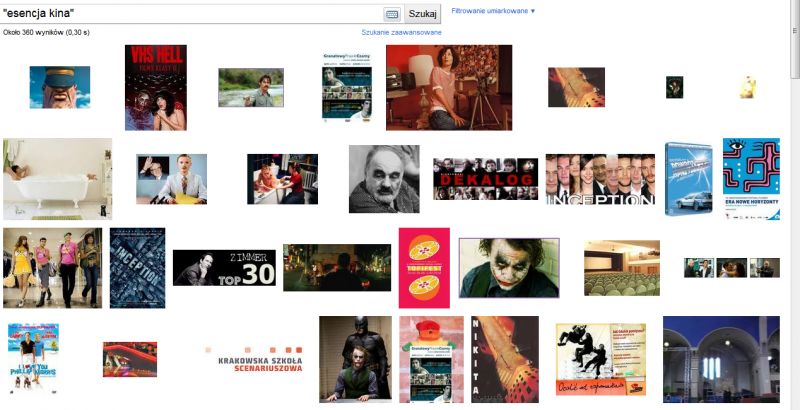Open the Era Nowe Horyzonty poster
This screenshot has width=800, height=410.
752,179
